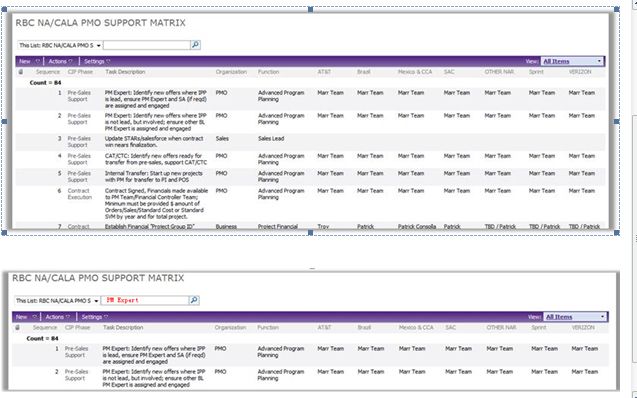Click the top-center selection handle of upper image

click(x=310, y=9)
